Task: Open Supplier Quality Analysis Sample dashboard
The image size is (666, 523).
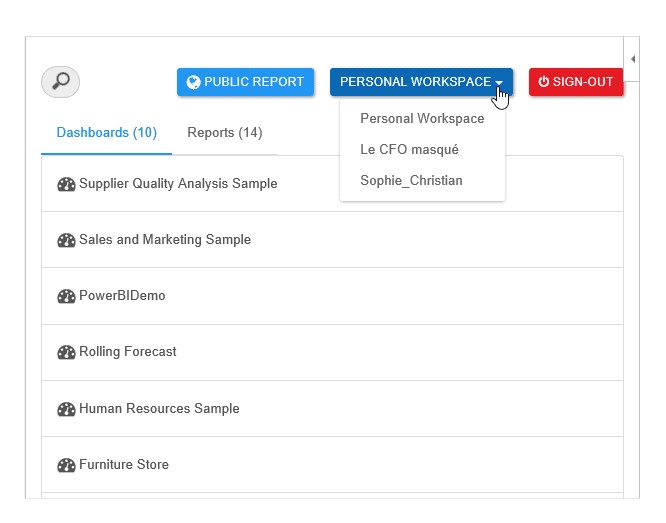Action: coord(178,184)
